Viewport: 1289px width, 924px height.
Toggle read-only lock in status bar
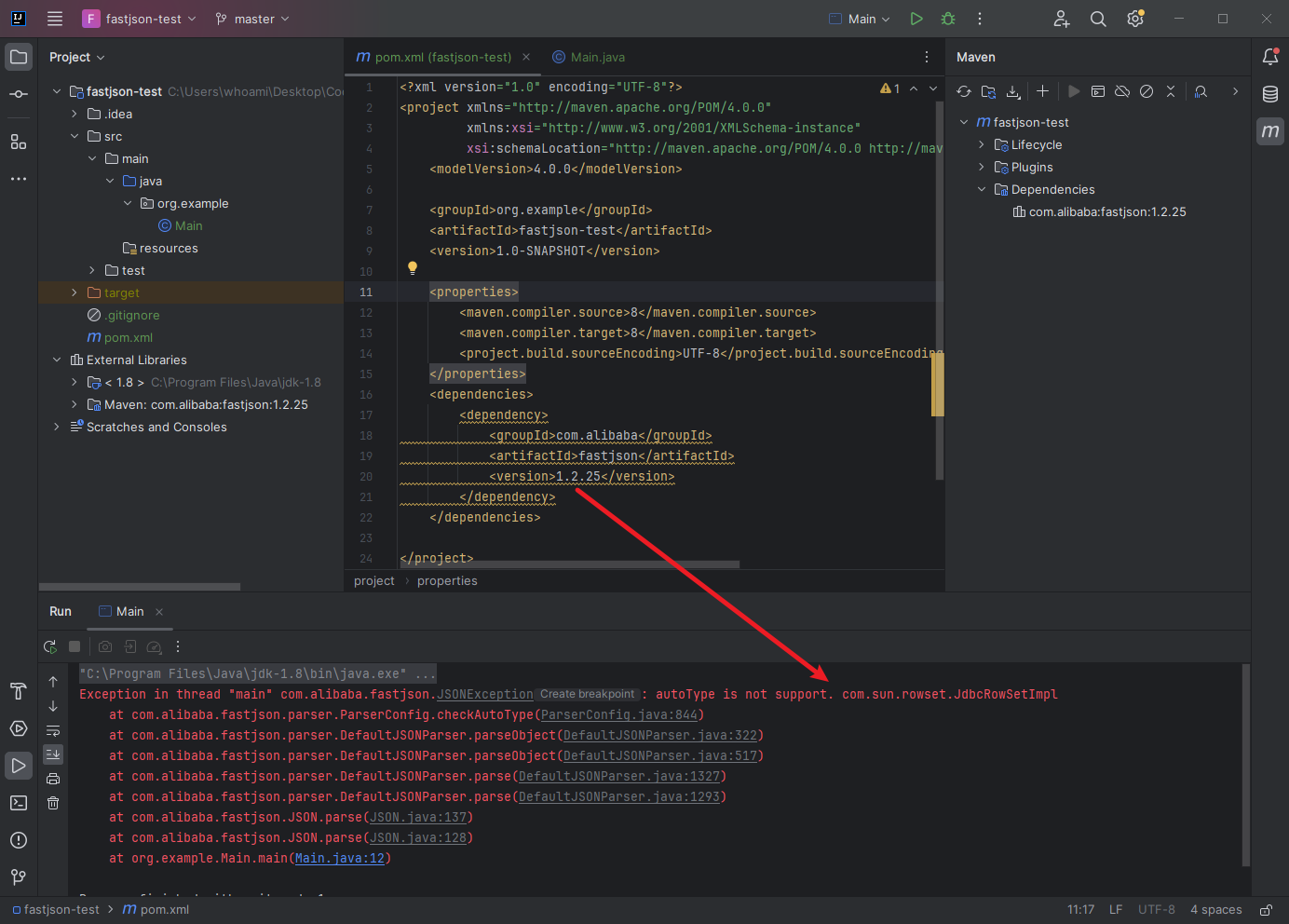click(x=1267, y=910)
